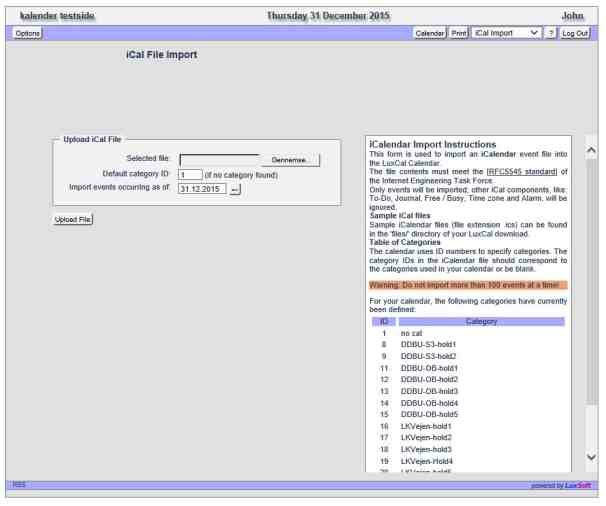Image resolution: width=606 pixels, height=506 pixels.
Task: Open the RFC5545 standard link
Action: pos(521,172)
